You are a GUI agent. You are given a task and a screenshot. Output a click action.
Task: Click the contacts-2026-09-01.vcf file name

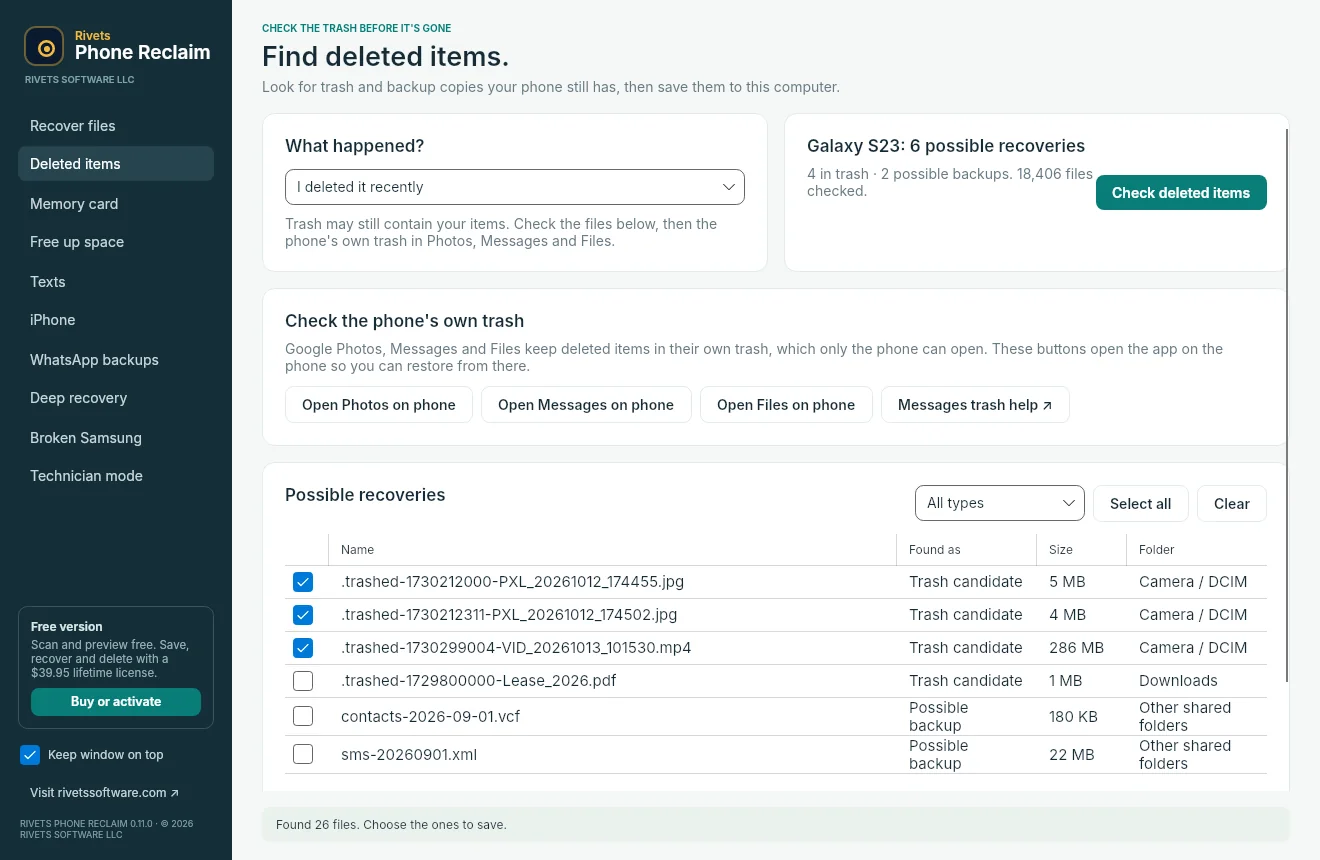430,717
